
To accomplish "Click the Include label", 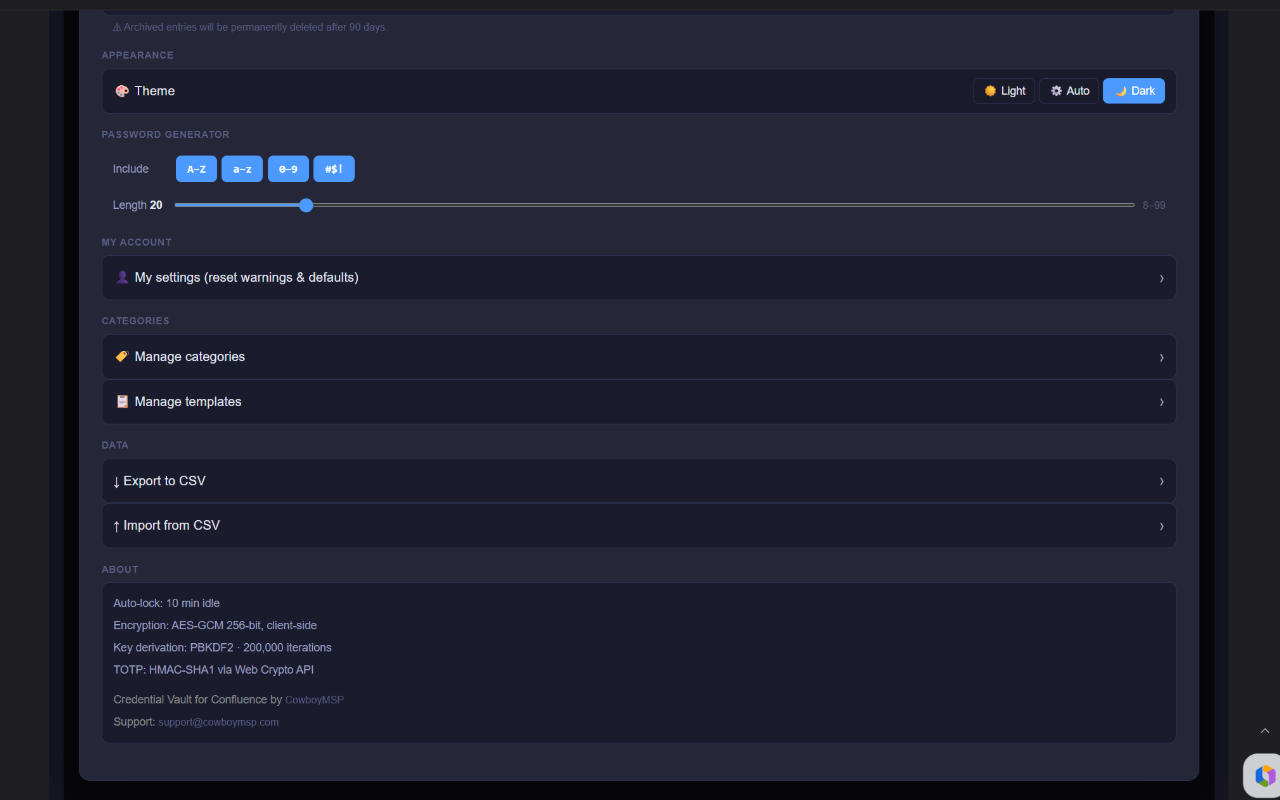I will [x=131, y=169].
